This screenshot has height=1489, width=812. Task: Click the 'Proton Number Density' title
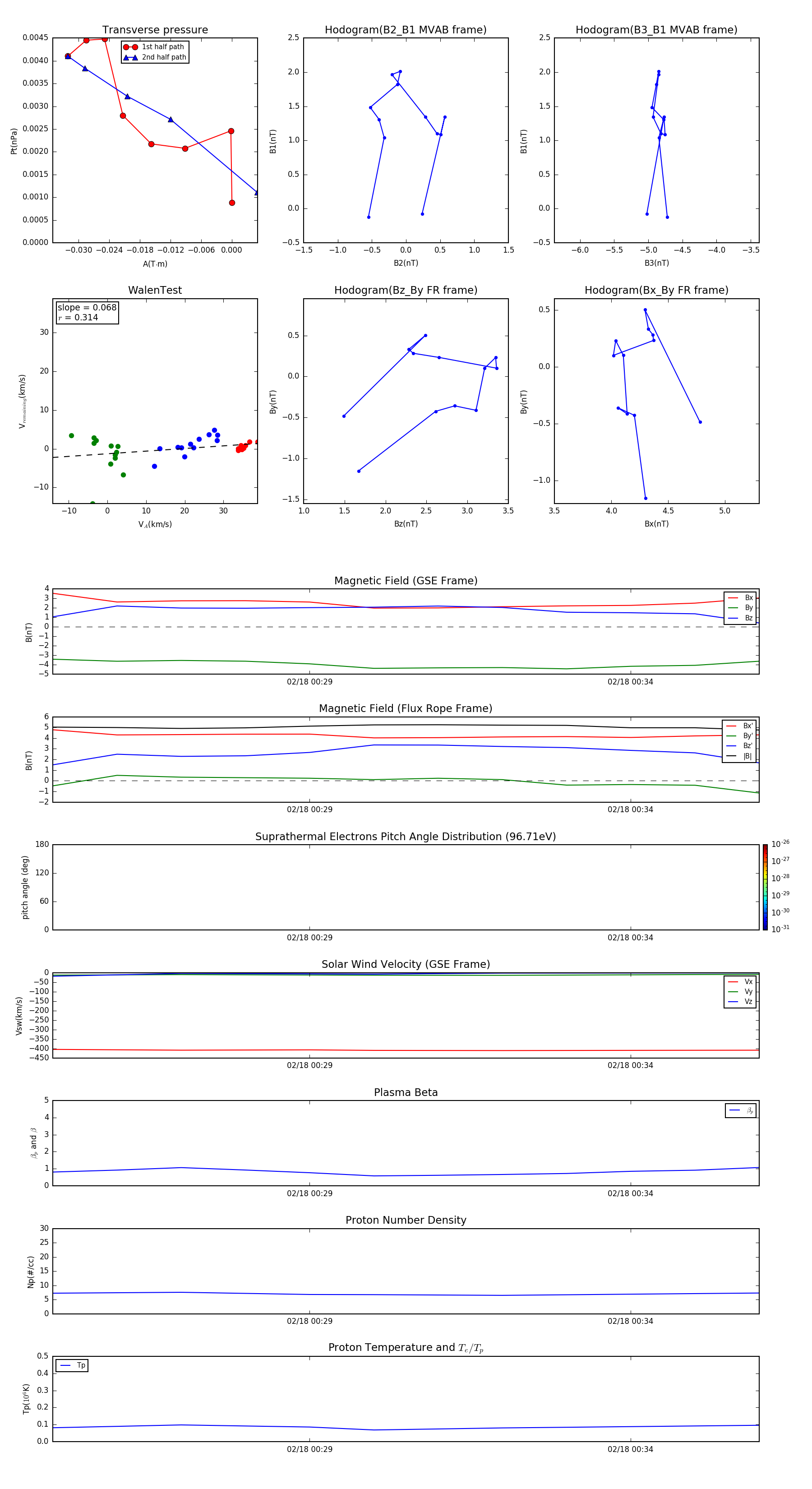(406, 1220)
